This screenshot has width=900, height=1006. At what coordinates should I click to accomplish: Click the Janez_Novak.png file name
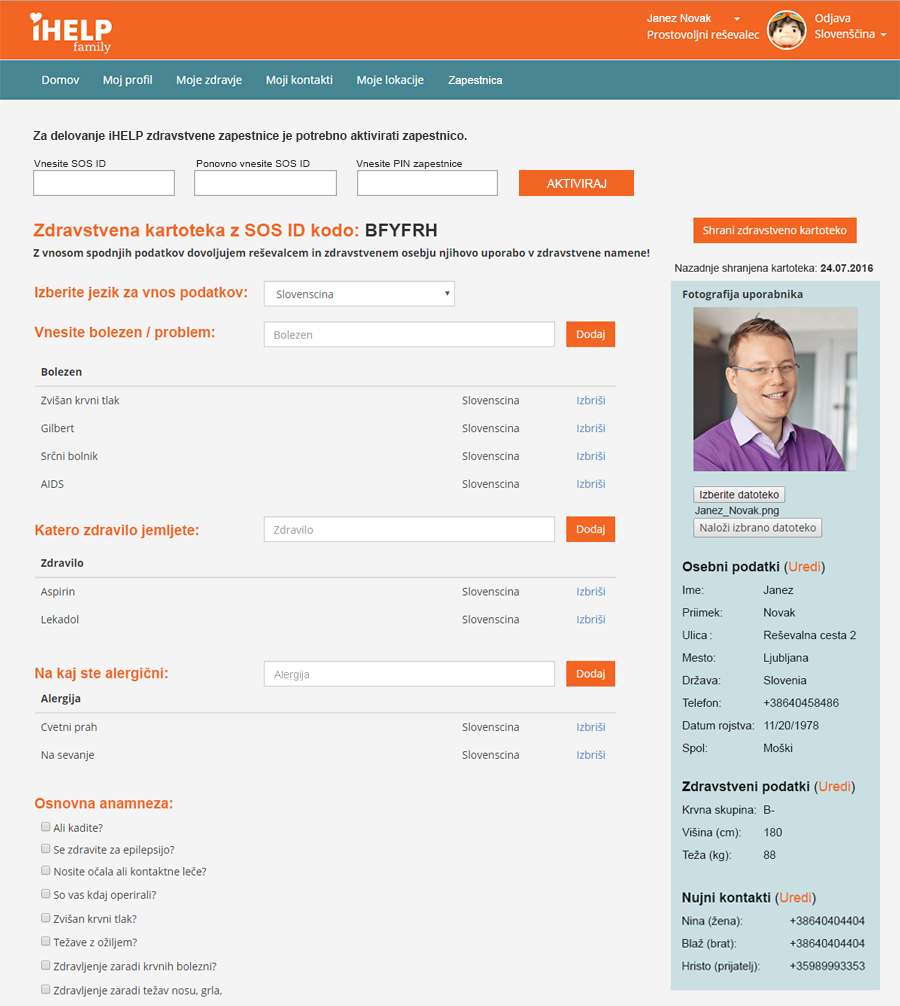pyautogui.click(x=737, y=511)
